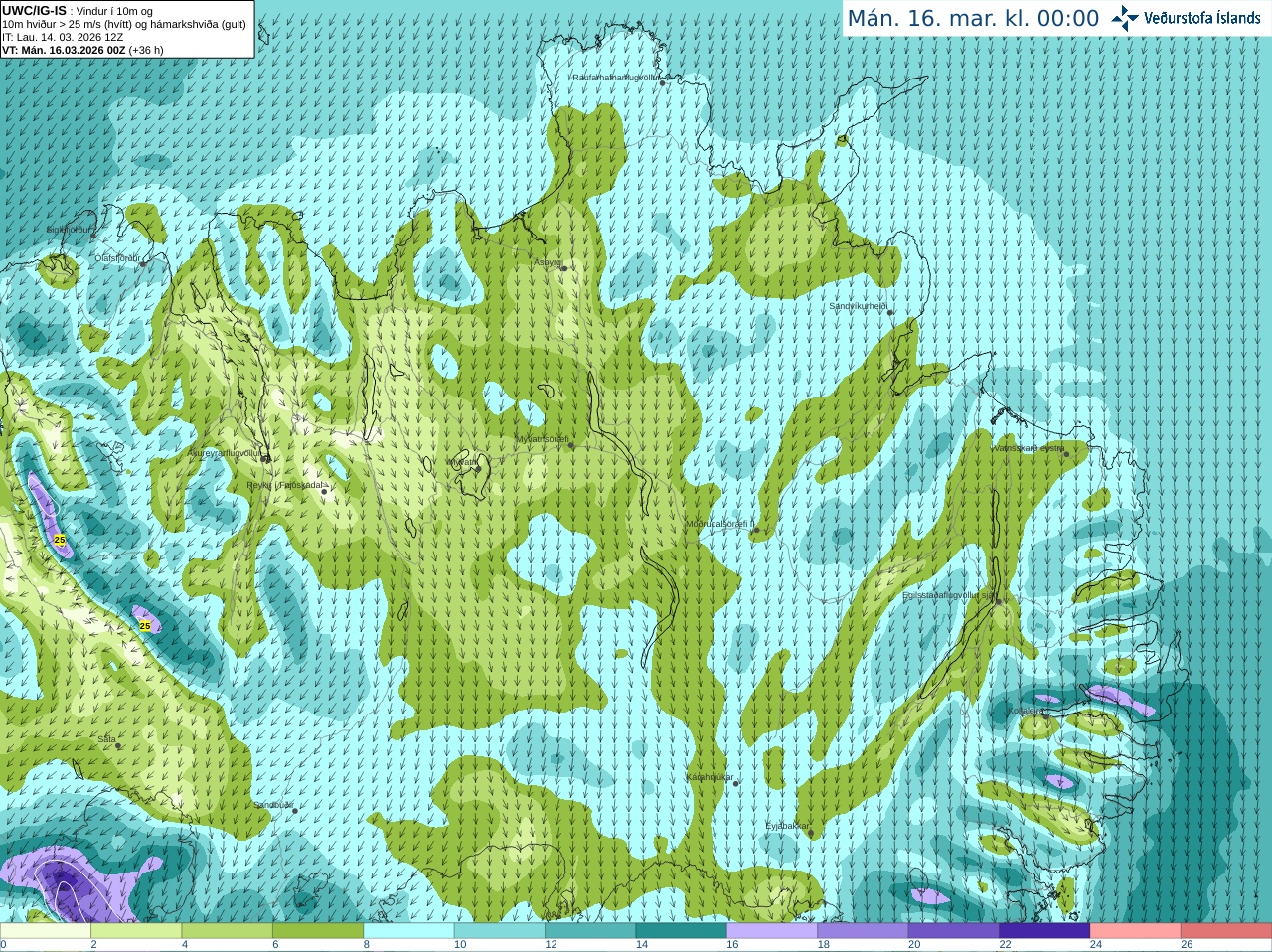The height and width of the screenshot is (952, 1272).
Task: Click the legend scale number 24
Action: click(x=1096, y=945)
